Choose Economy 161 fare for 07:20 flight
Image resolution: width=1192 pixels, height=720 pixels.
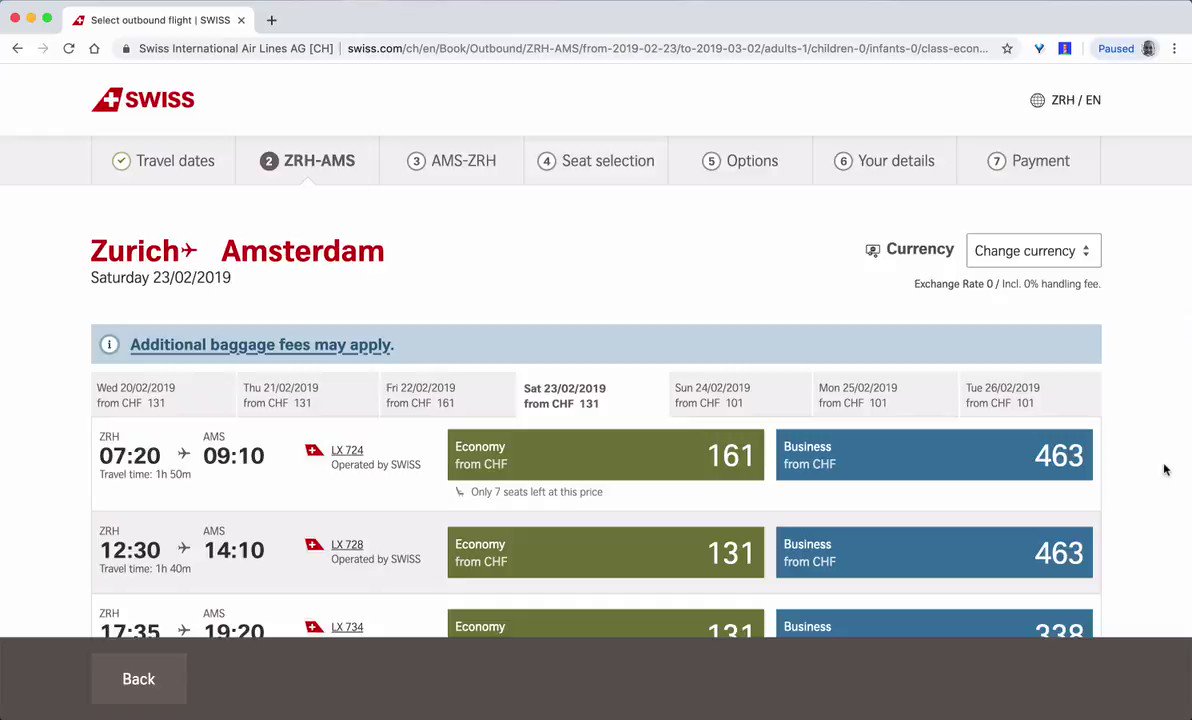coord(606,455)
